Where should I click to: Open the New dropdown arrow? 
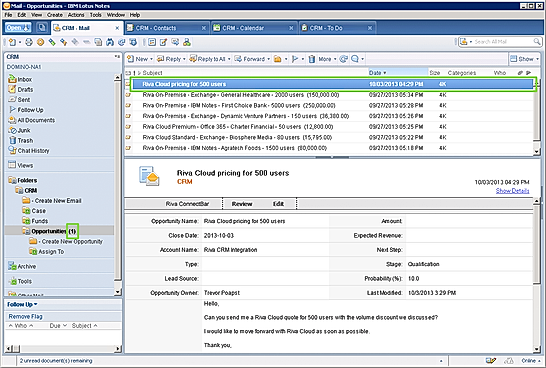[x=151, y=59]
